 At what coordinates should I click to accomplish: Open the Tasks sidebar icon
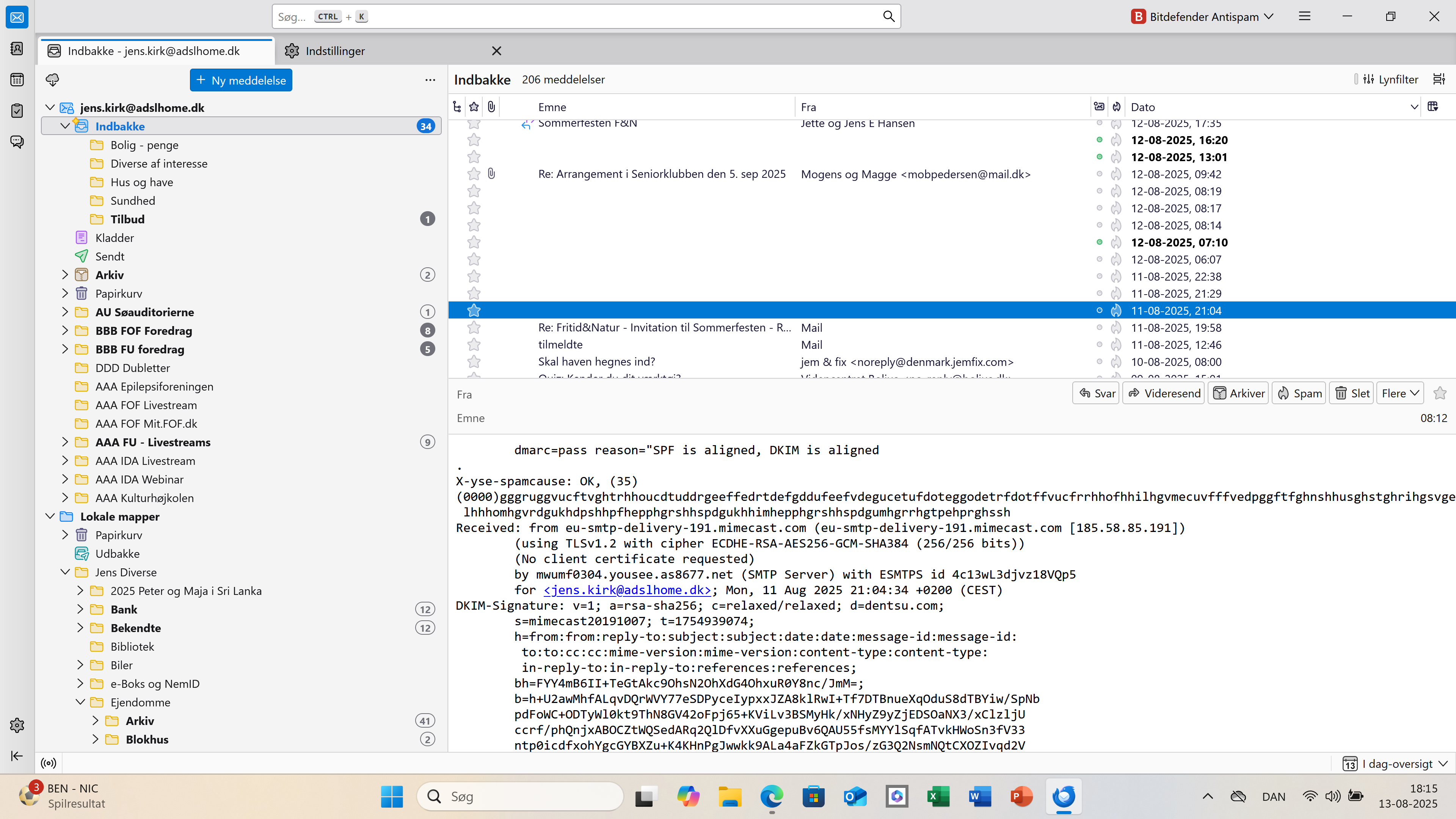pos(17,110)
